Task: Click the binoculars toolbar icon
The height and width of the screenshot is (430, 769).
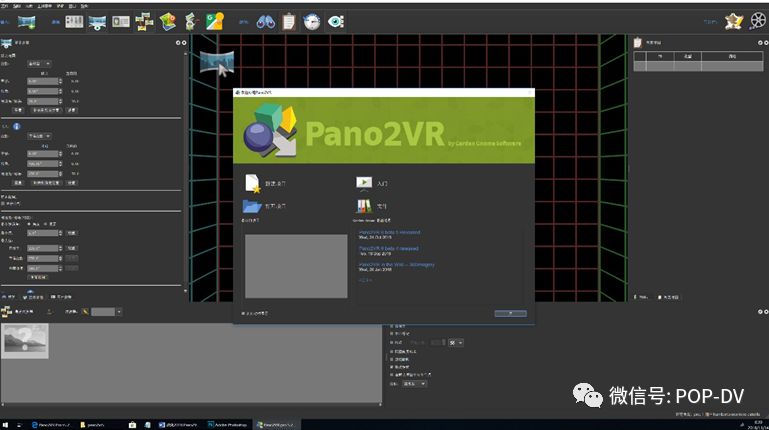Action: [266, 22]
